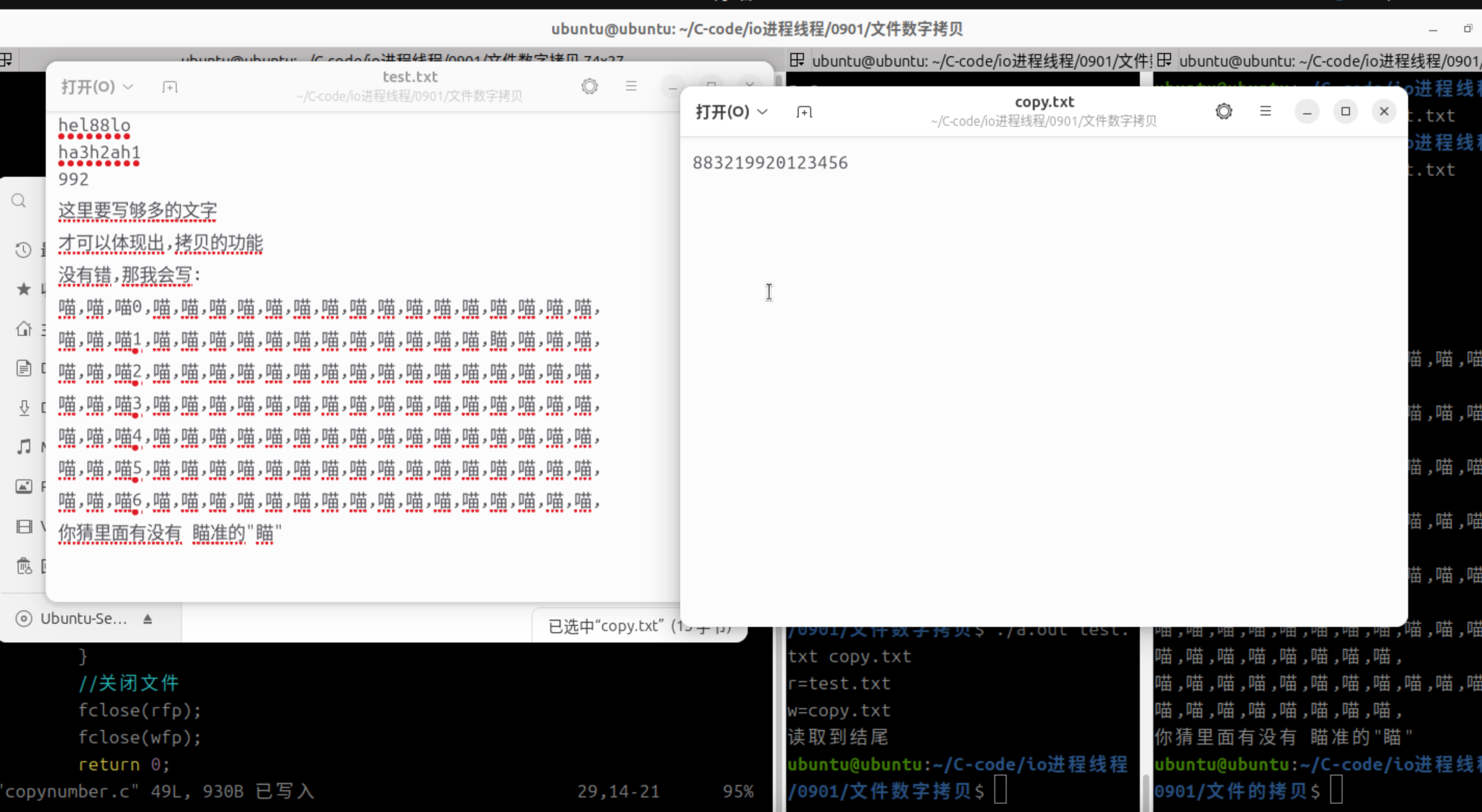Open Trash icon in files sidebar
The height and width of the screenshot is (812, 1482).
[23, 566]
